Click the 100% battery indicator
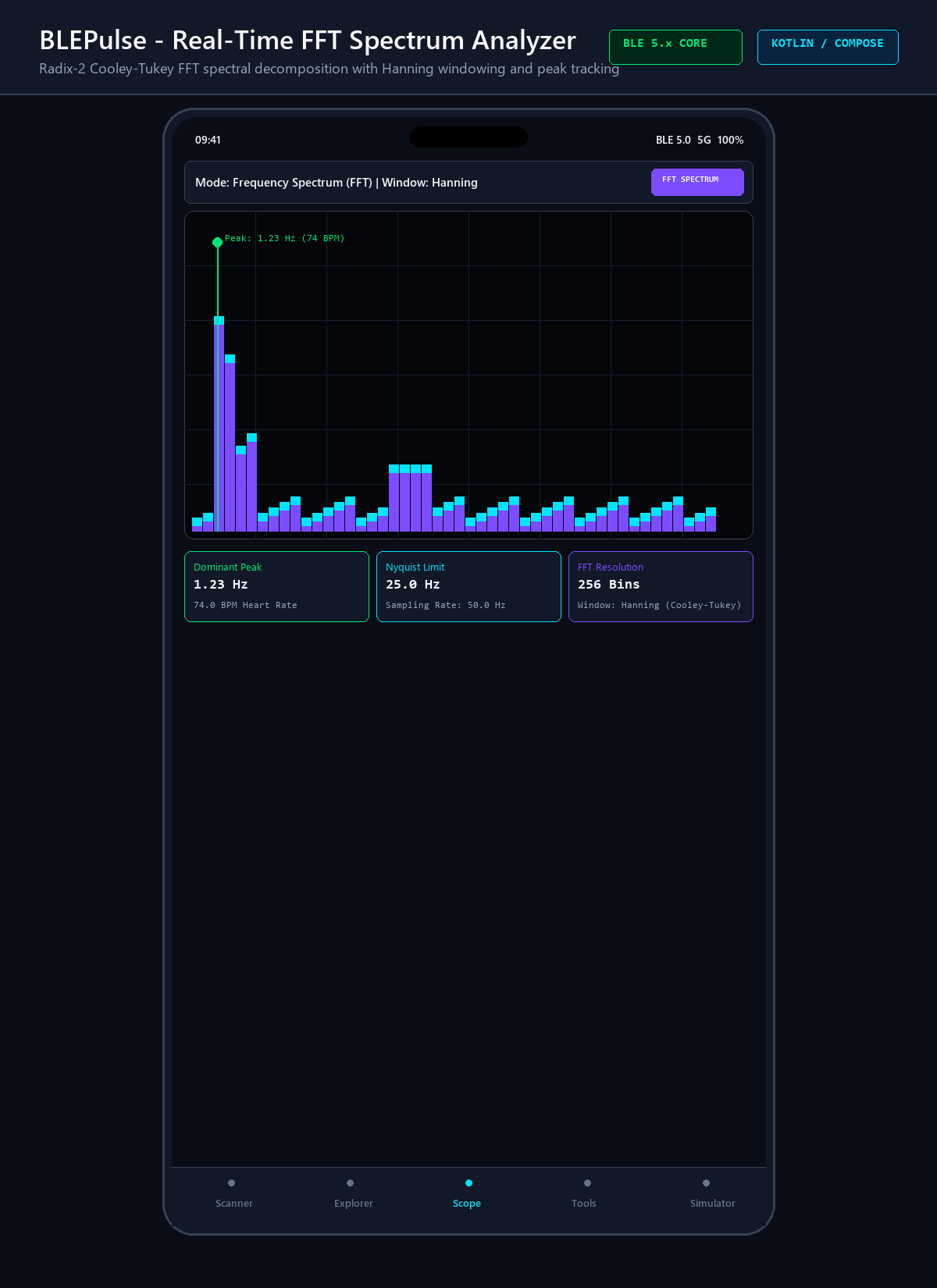 730,140
